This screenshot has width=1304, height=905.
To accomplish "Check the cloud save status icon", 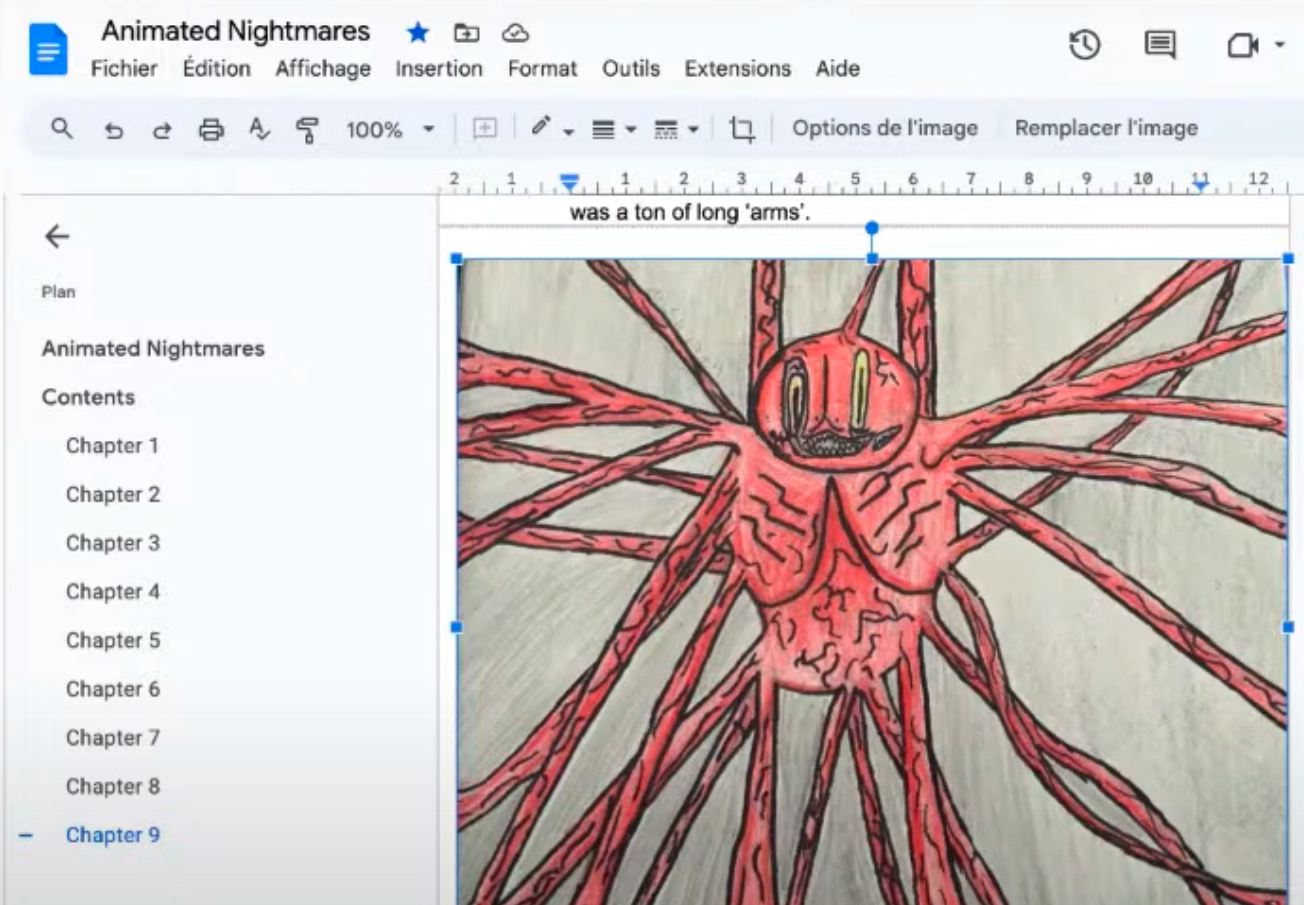I will pyautogui.click(x=515, y=33).
